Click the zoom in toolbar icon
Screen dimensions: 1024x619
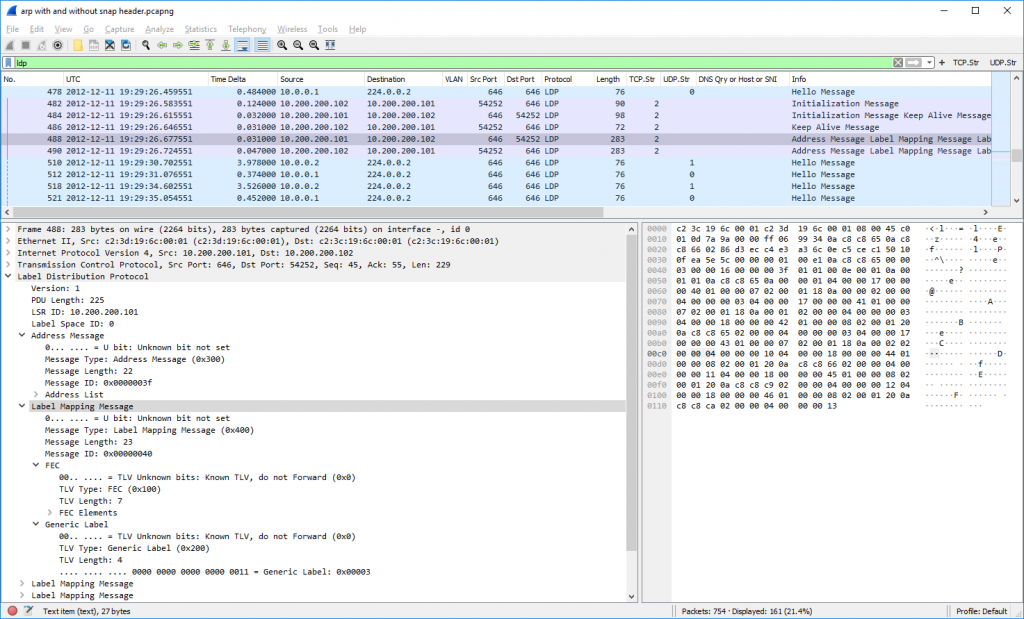click(x=282, y=45)
